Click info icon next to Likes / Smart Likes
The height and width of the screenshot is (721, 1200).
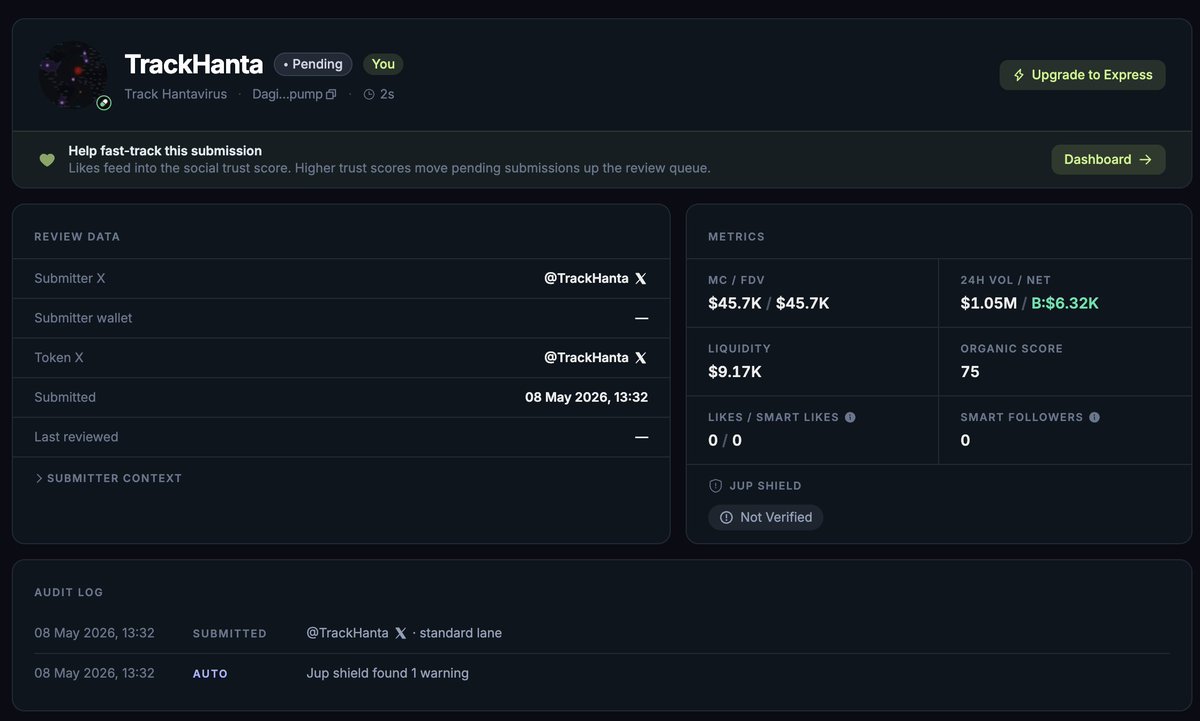(x=850, y=417)
